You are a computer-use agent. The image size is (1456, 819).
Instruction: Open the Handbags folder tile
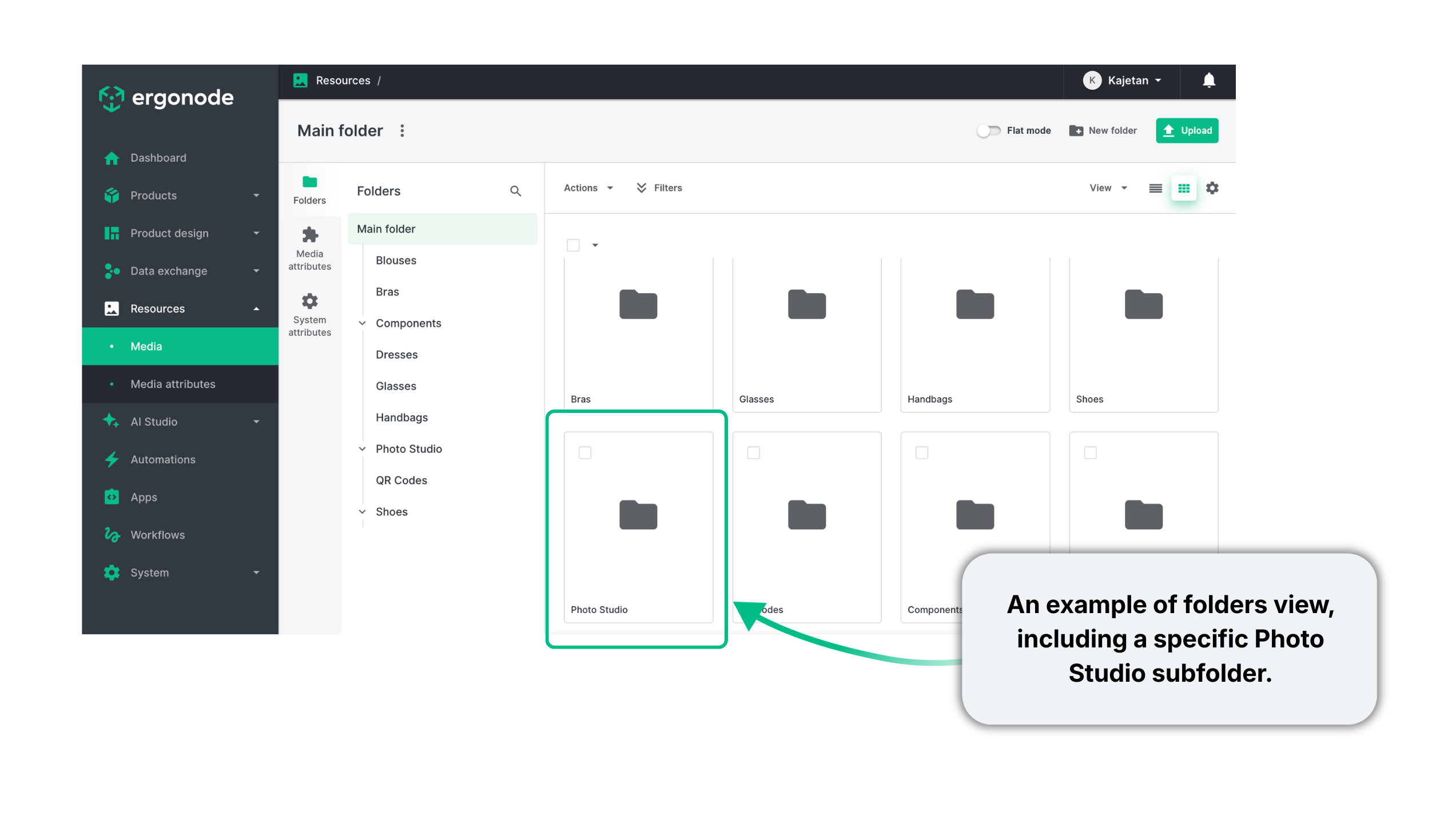click(975, 335)
